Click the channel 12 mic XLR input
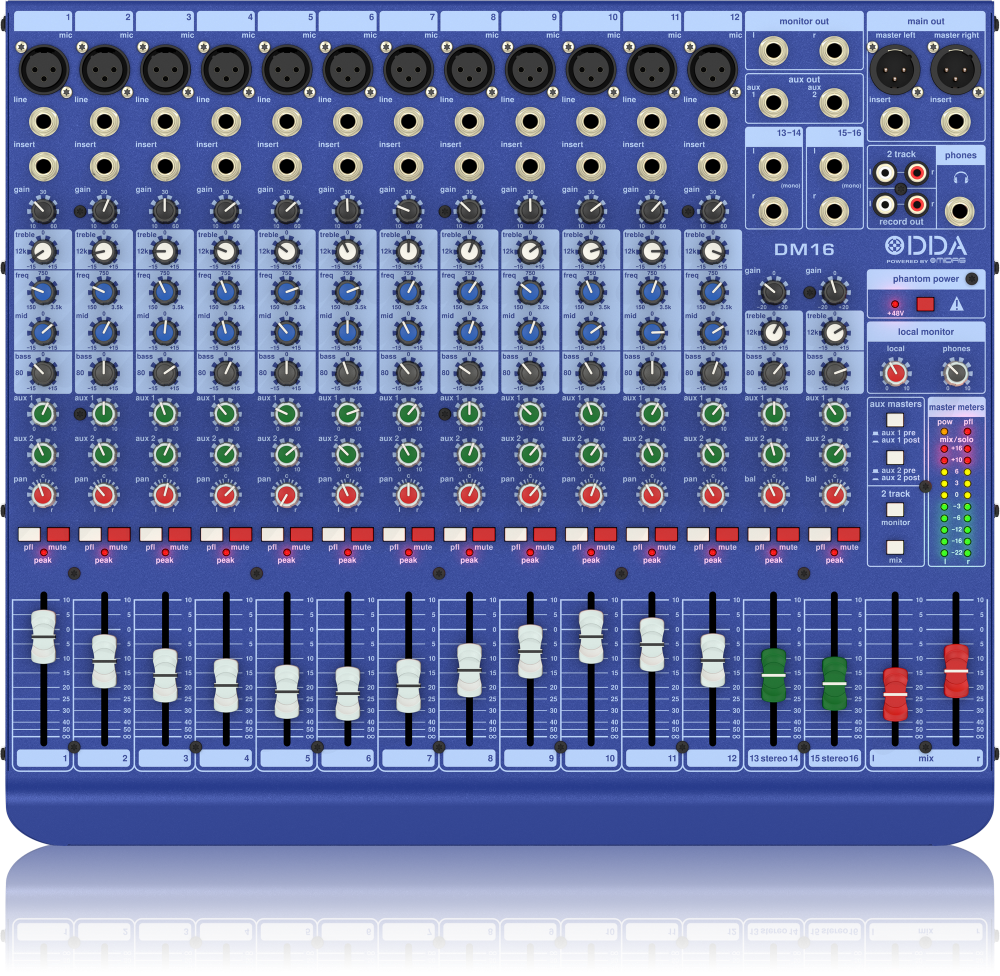The height and width of the screenshot is (976, 1000). (x=713, y=70)
